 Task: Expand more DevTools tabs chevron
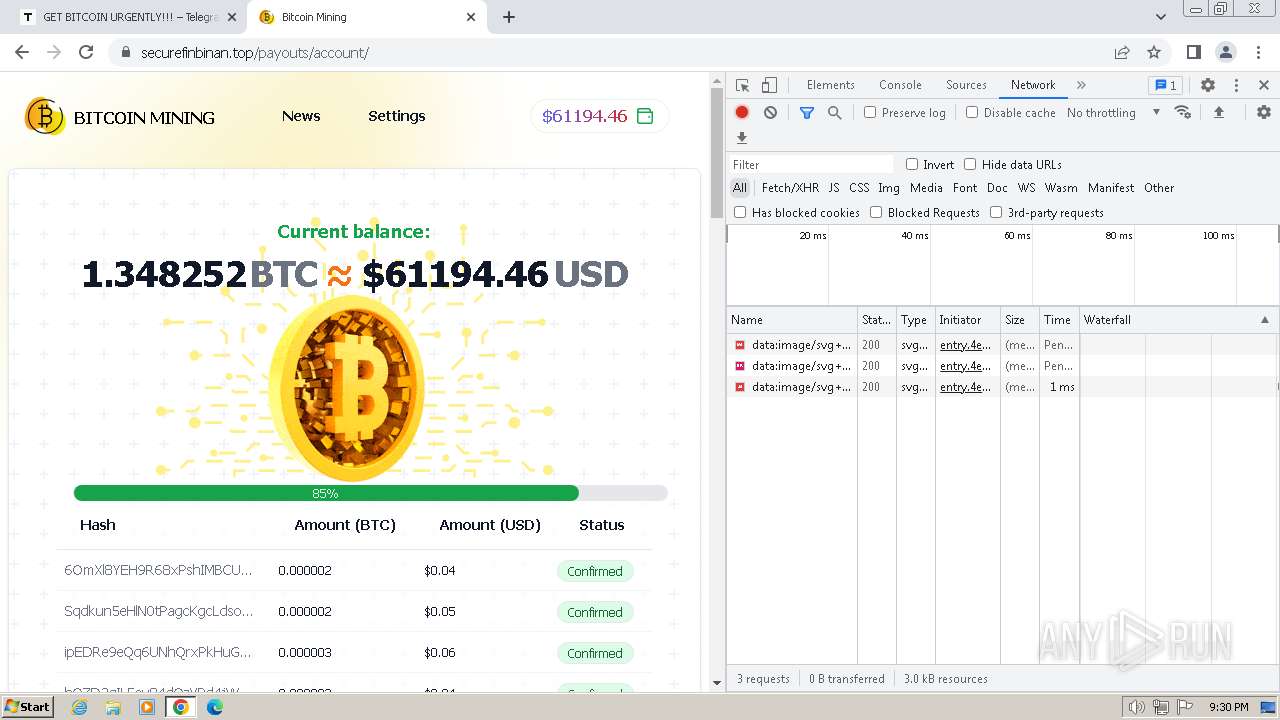click(1081, 85)
